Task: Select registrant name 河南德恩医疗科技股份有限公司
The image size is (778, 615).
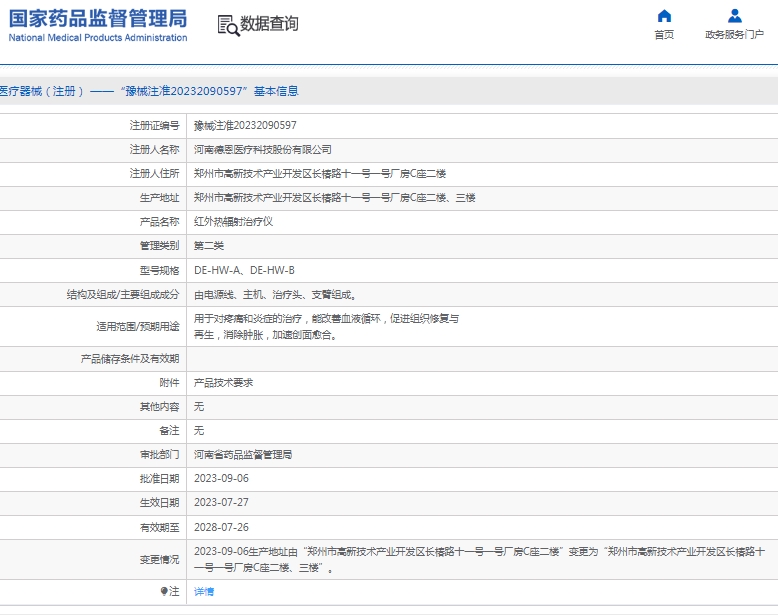Action: 262,149
